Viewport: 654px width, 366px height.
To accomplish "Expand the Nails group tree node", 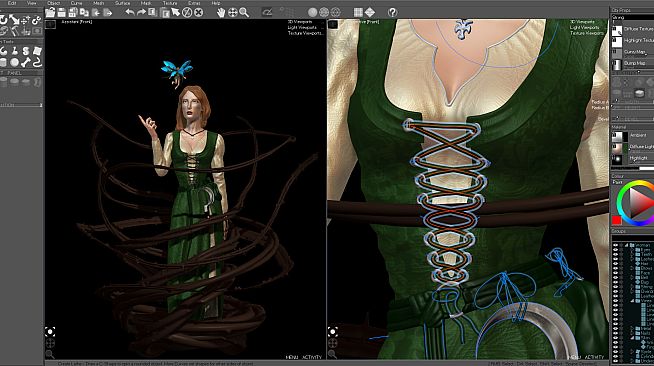I will 632,333.
